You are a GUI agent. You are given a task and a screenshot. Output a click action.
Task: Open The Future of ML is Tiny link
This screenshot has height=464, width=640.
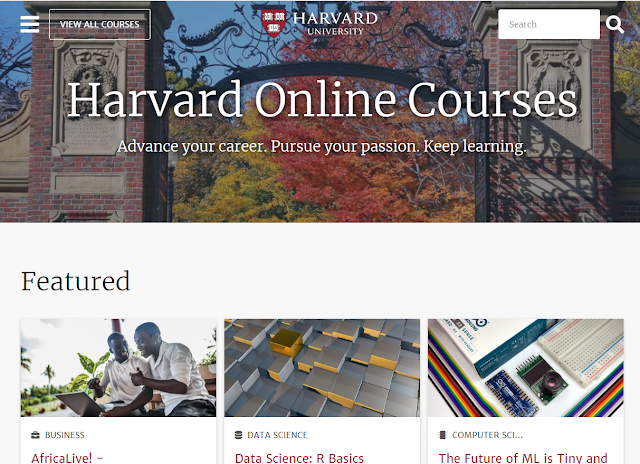coord(523,458)
